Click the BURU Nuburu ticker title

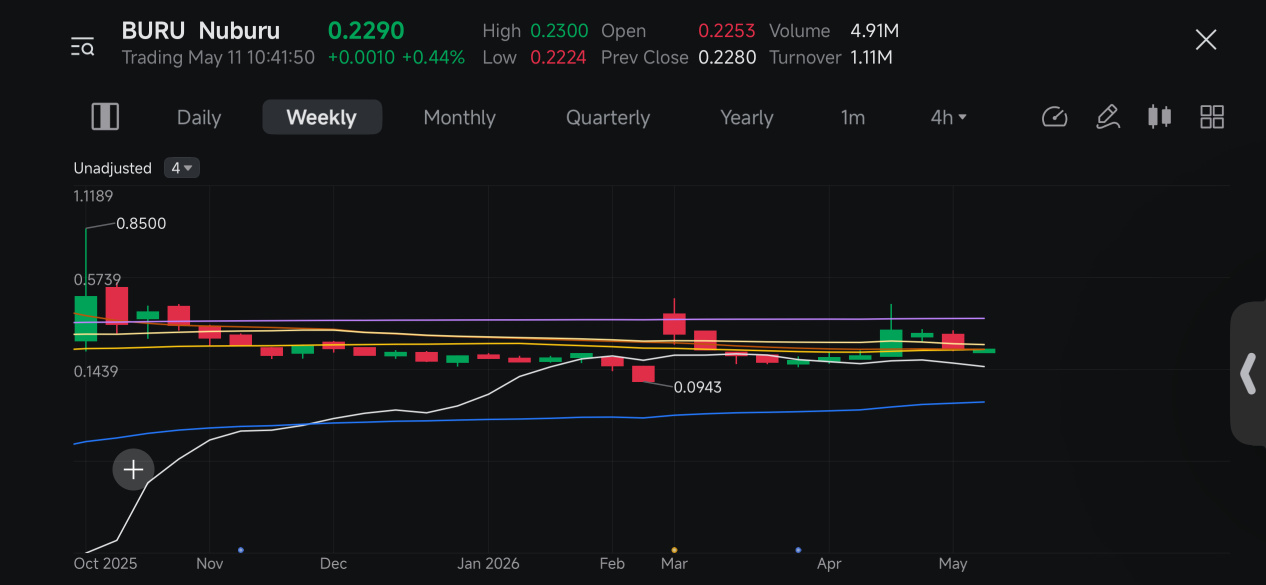[x=201, y=31]
